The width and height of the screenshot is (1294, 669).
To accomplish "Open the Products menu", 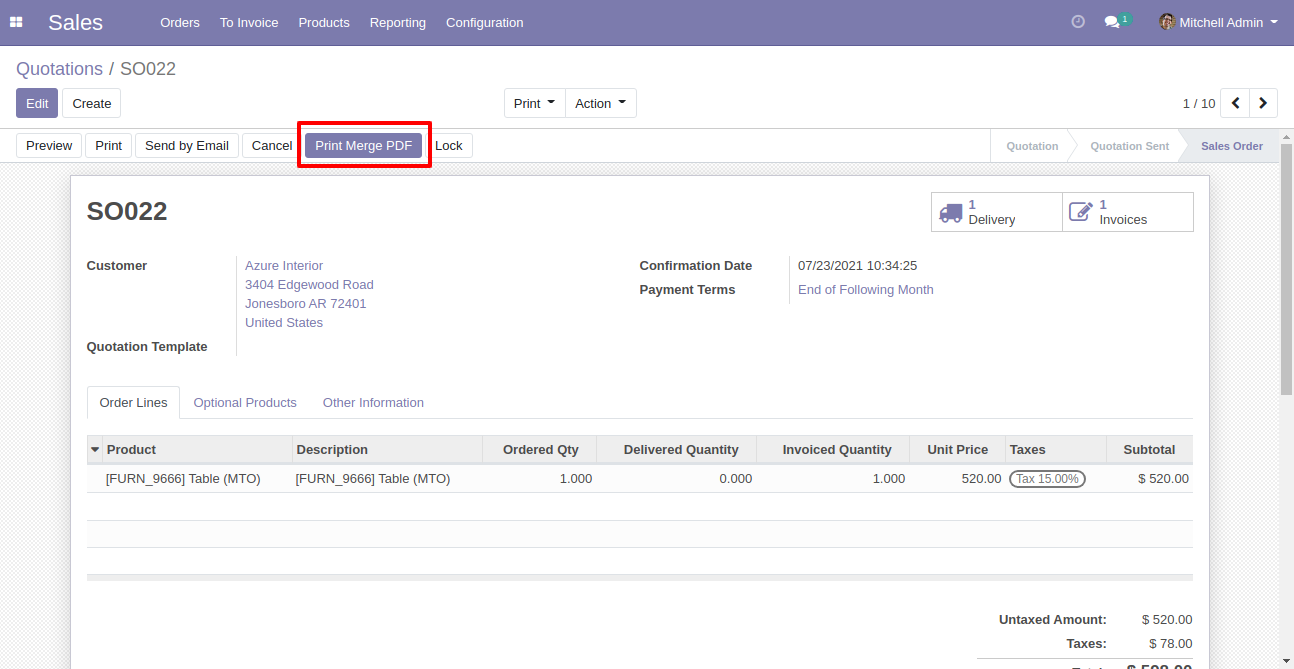I will (324, 22).
